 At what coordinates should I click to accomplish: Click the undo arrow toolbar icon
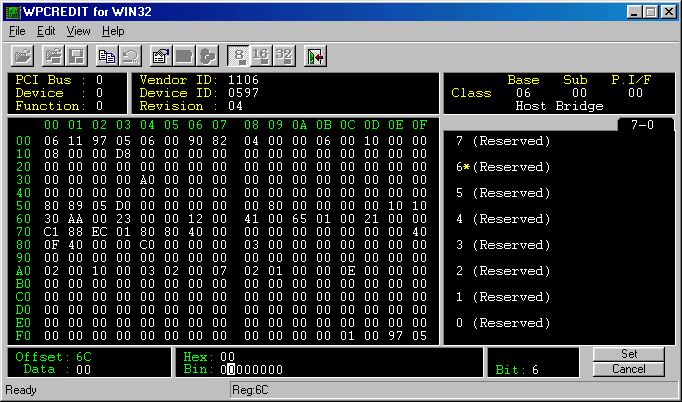click(130, 56)
